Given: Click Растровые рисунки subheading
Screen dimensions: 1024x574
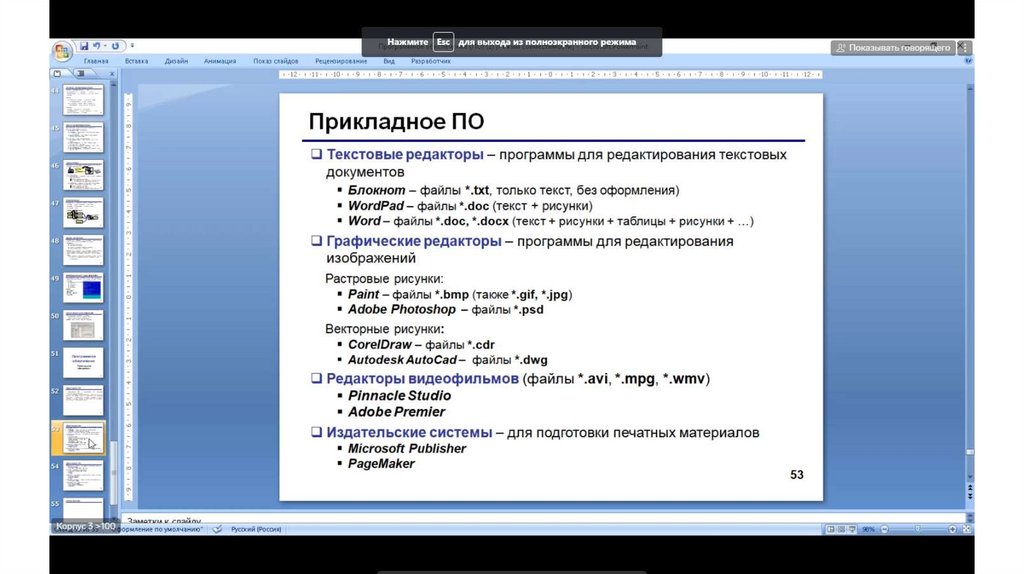Looking at the screenshot, I should (x=384, y=279).
